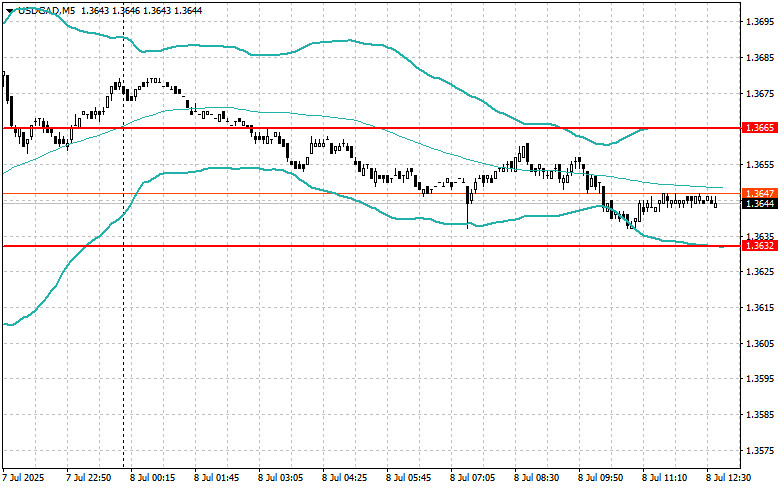Select the OHLC values 1.3643 1.3646 1.3643 1.3644
Screen dimensions: 781x489
[x=141, y=10]
